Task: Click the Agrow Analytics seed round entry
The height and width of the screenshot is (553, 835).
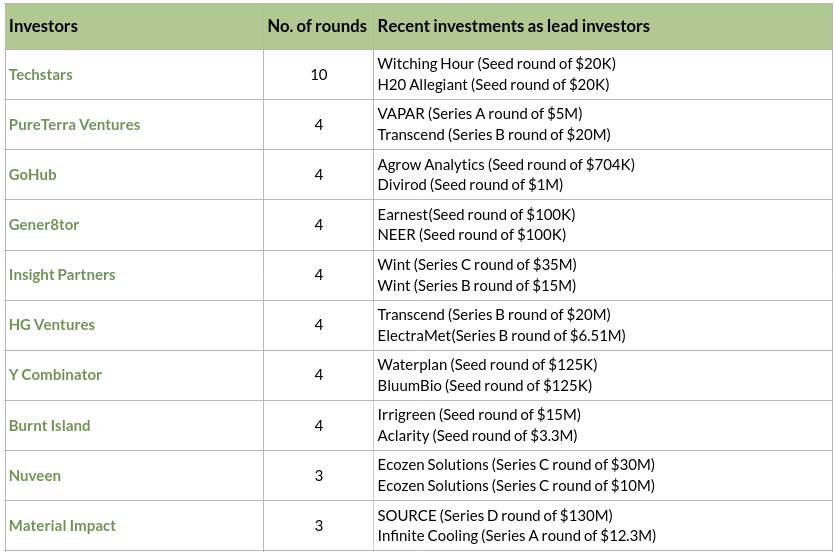Action: point(506,164)
